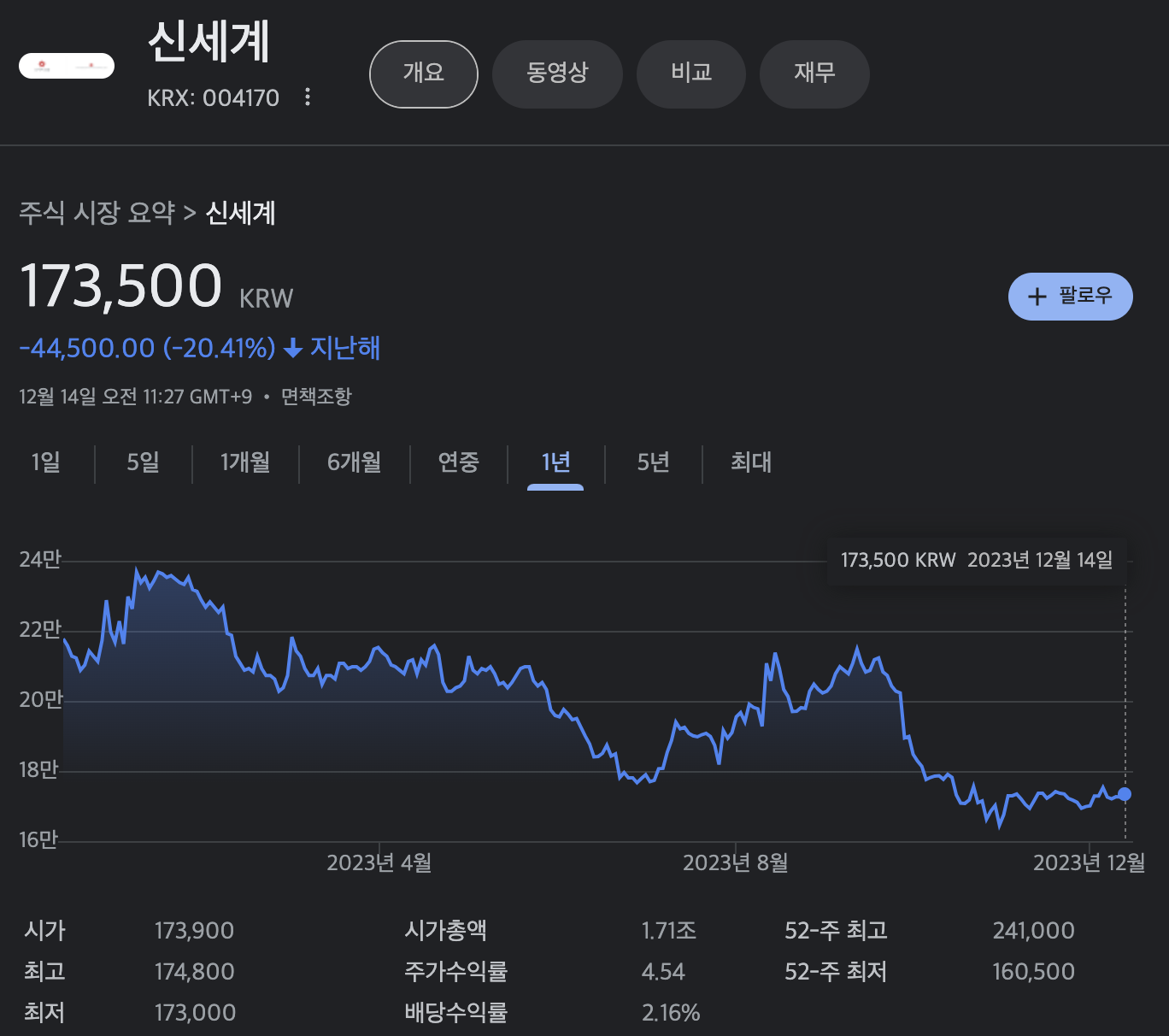
Task: Click the price change -44,500.00 (-20.41%) text
Action: pos(147,348)
